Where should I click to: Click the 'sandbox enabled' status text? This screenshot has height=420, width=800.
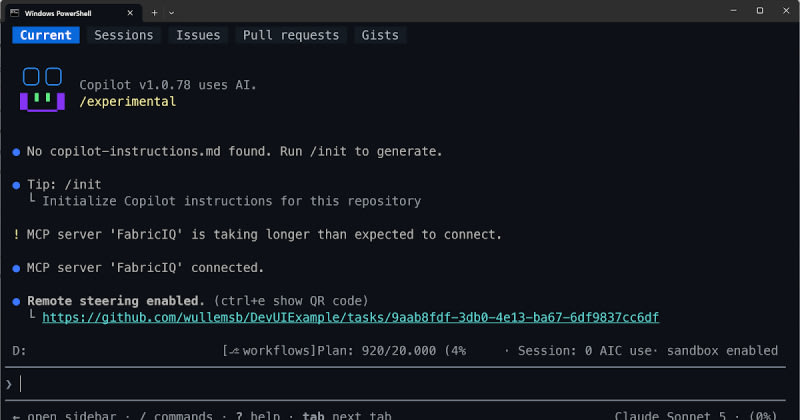pyautogui.click(x=722, y=351)
